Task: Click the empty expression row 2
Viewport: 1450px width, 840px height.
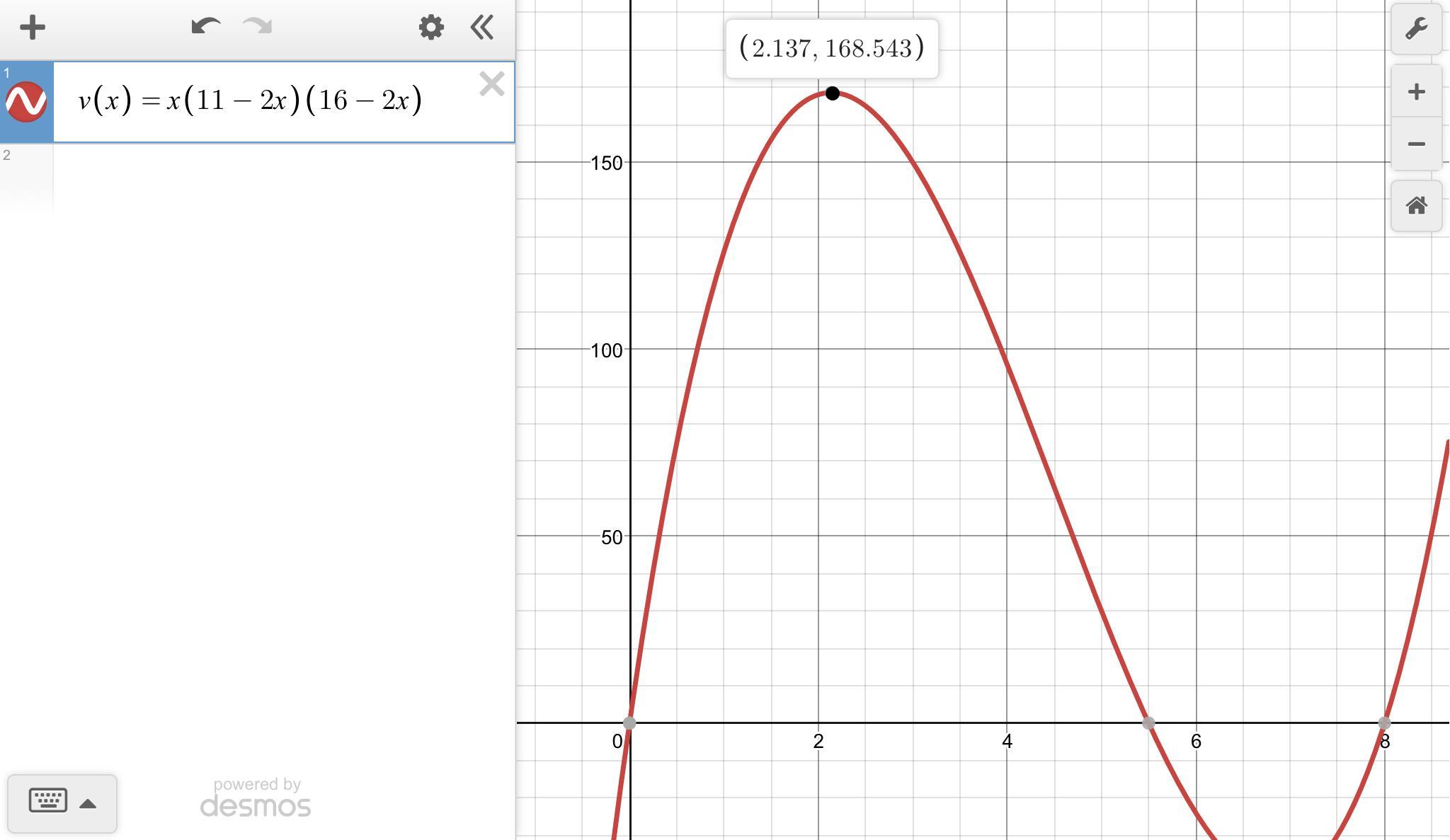Action: pyautogui.click(x=283, y=177)
